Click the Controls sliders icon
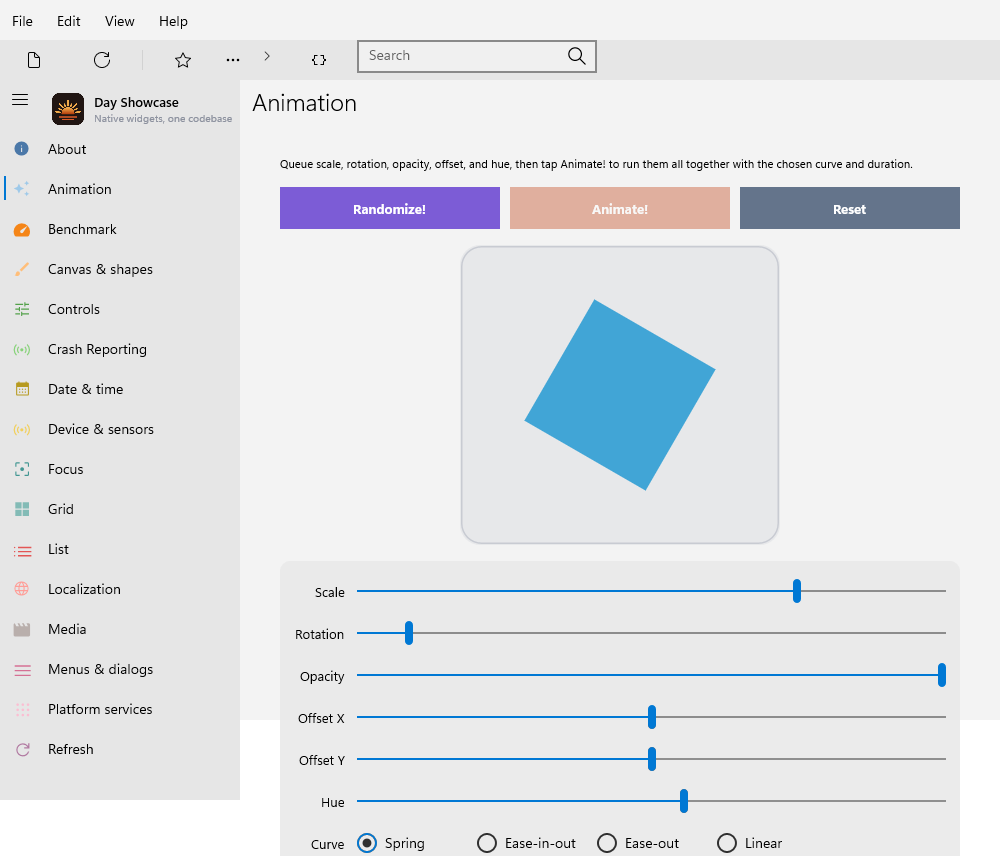Image resolution: width=1000 pixels, height=856 pixels. pos(22,309)
